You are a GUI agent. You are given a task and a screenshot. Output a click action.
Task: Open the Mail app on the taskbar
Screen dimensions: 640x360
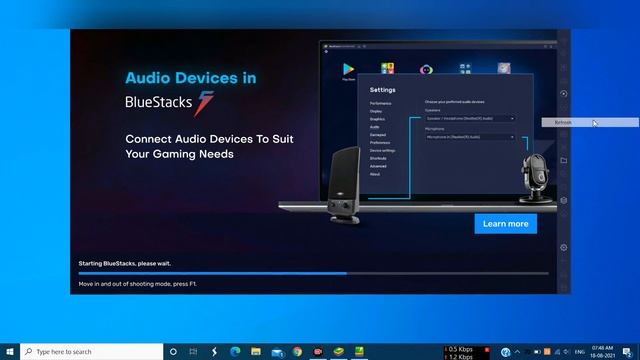pyautogui.click(x=277, y=351)
